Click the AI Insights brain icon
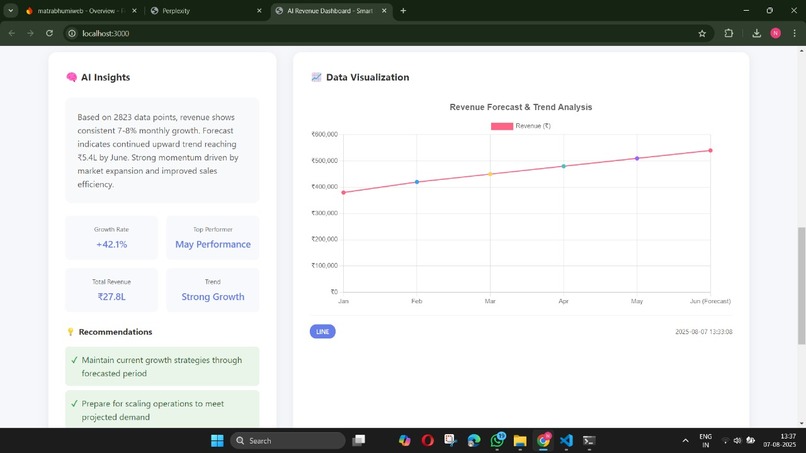Screen dimensions: 806x453 (71, 77)
